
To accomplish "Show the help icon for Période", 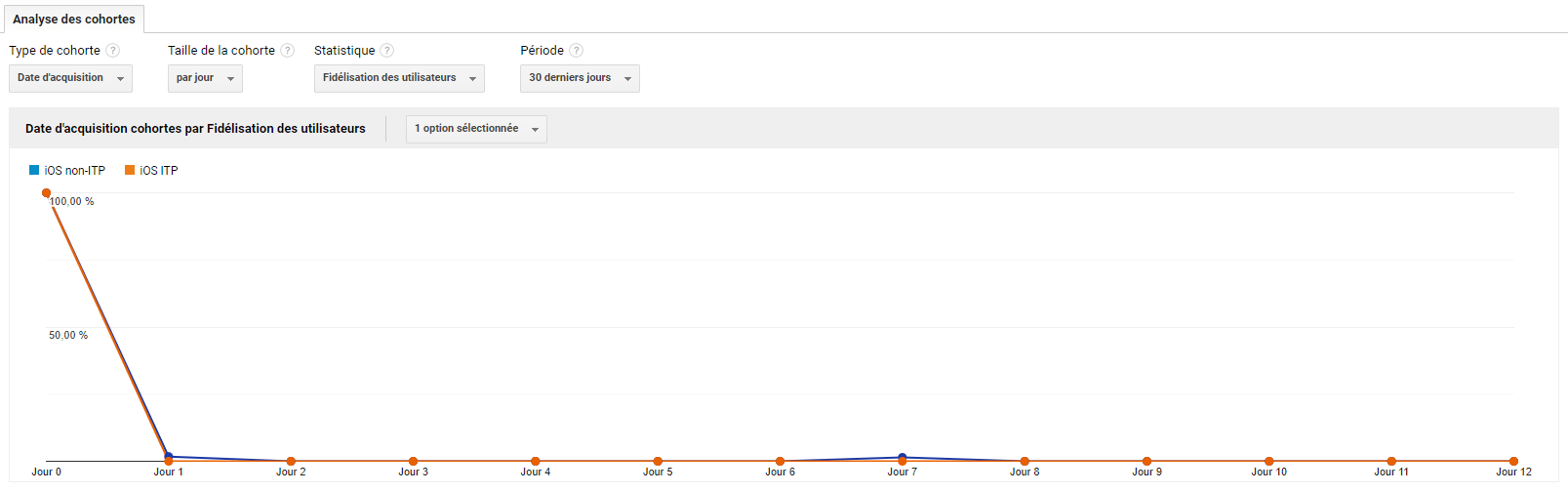I will [577, 51].
